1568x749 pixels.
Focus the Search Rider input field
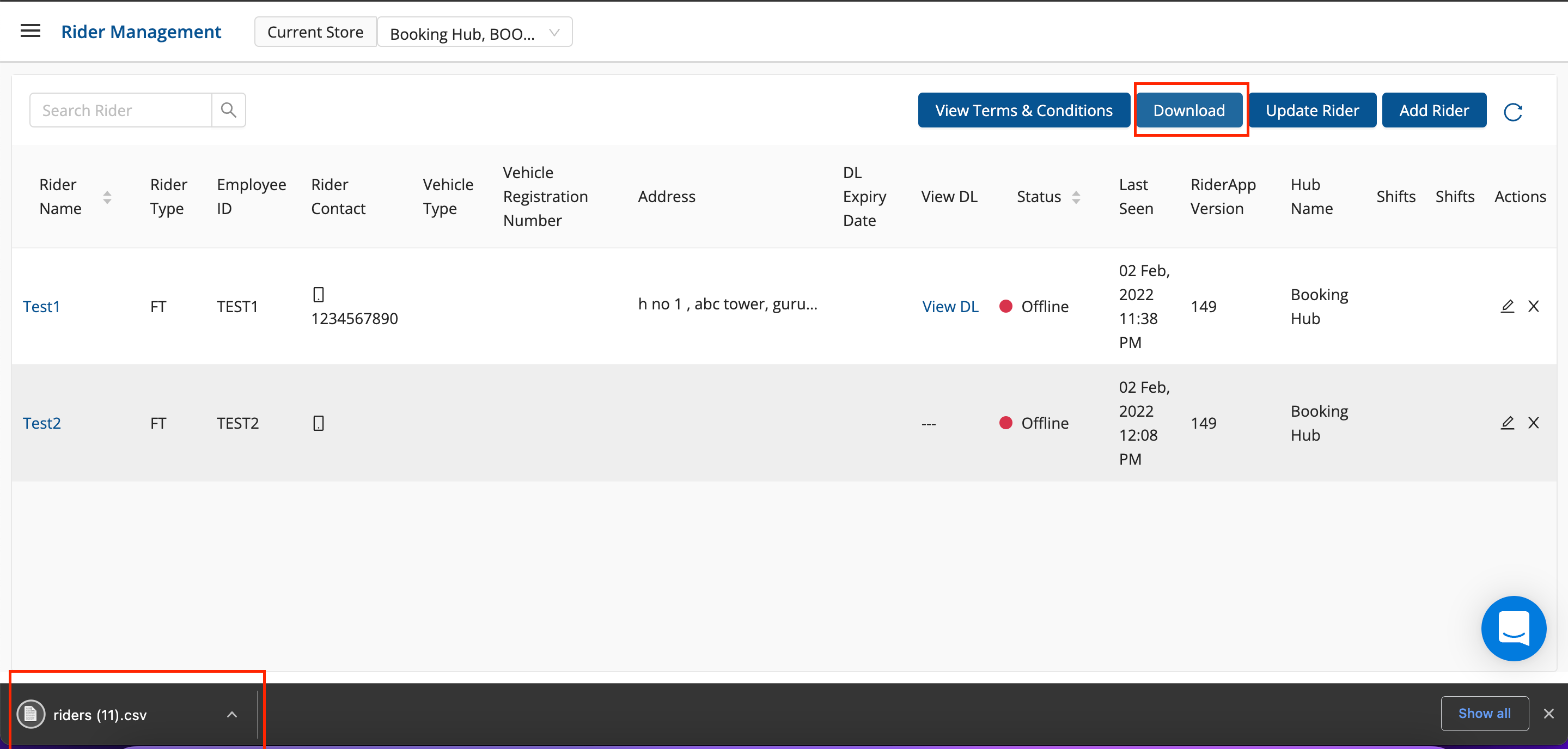tap(120, 110)
